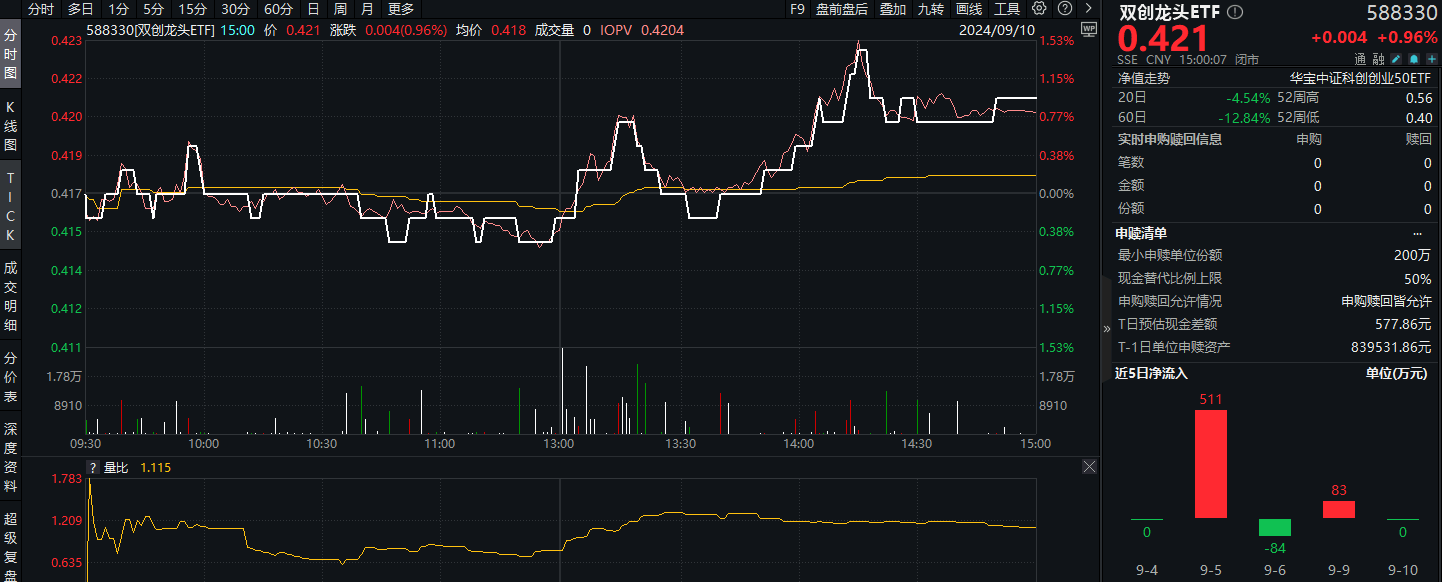
Task: Toggle 九转 indicator on chart
Action: coord(930,9)
